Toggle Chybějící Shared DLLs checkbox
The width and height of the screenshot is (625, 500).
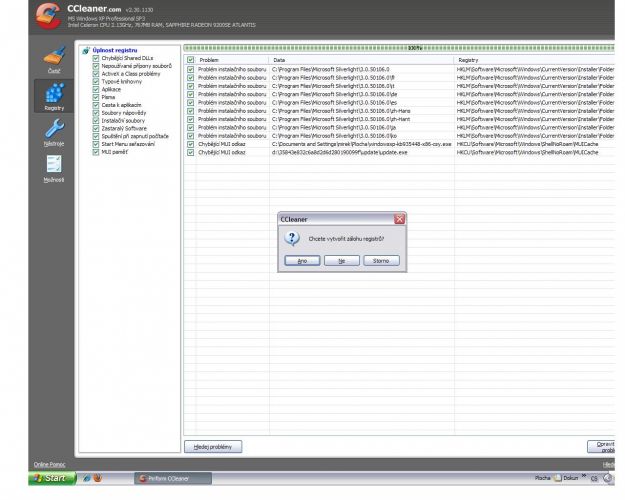pos(96,58)
